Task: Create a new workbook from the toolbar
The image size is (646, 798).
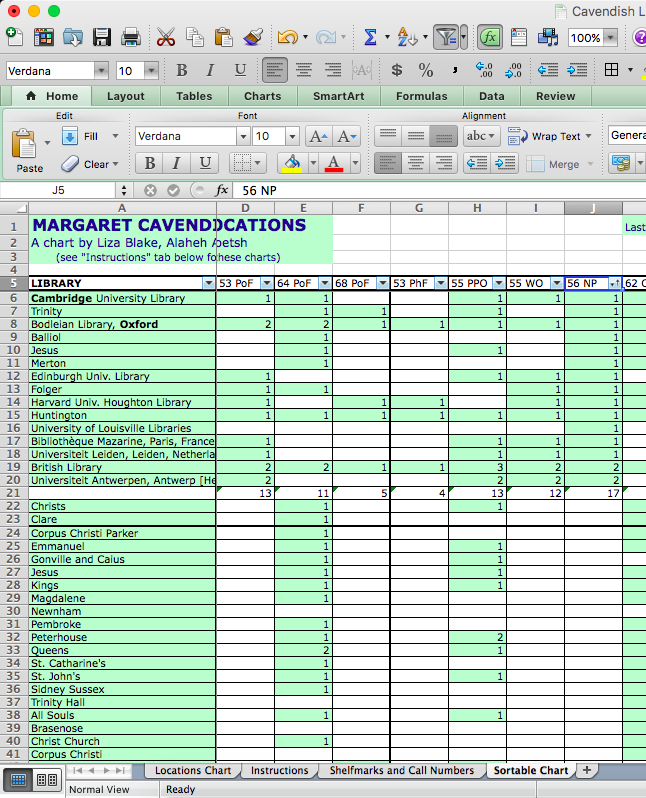Action: click(x=14, y=37)
